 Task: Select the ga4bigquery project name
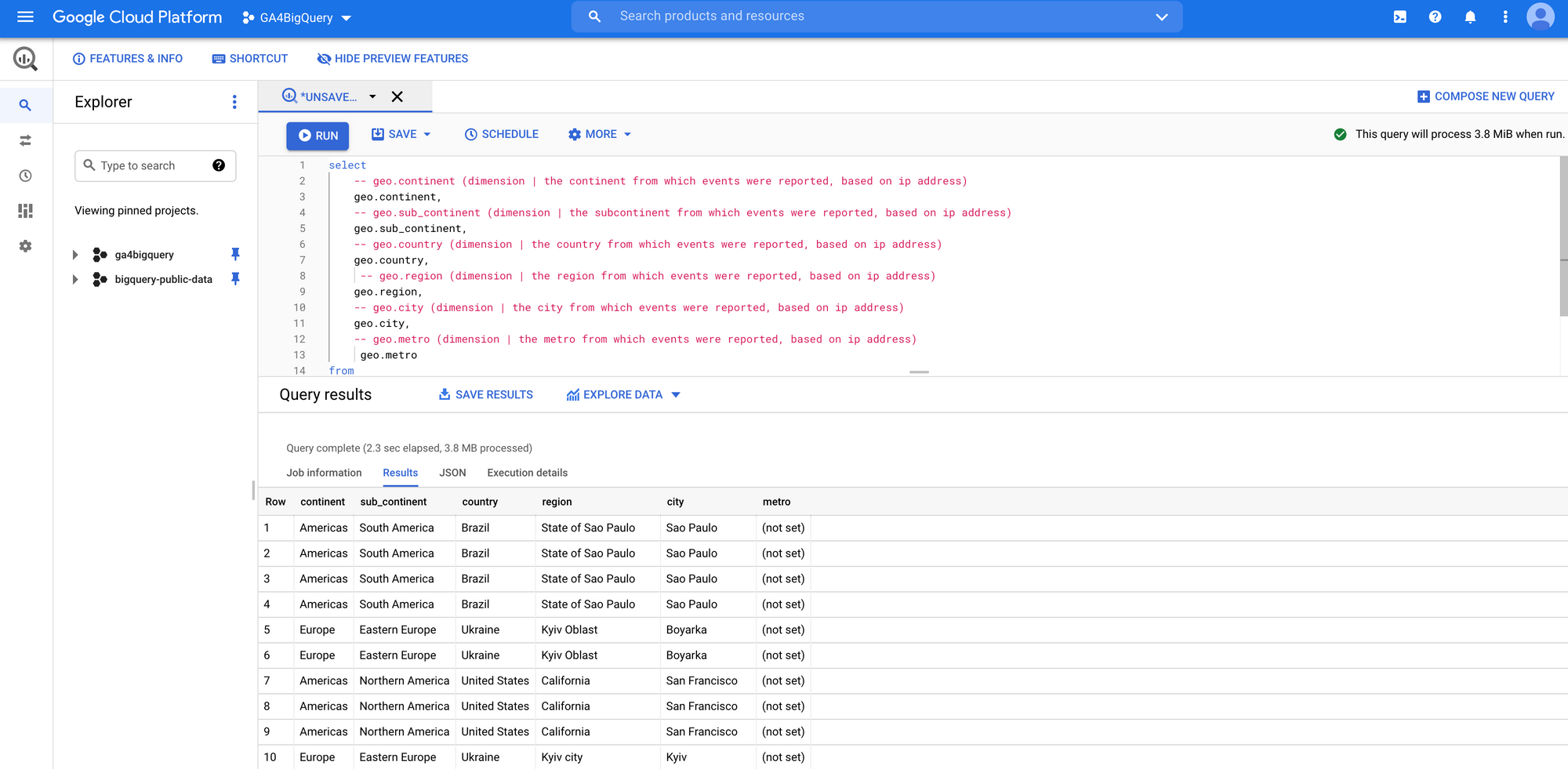coord(144,255)
